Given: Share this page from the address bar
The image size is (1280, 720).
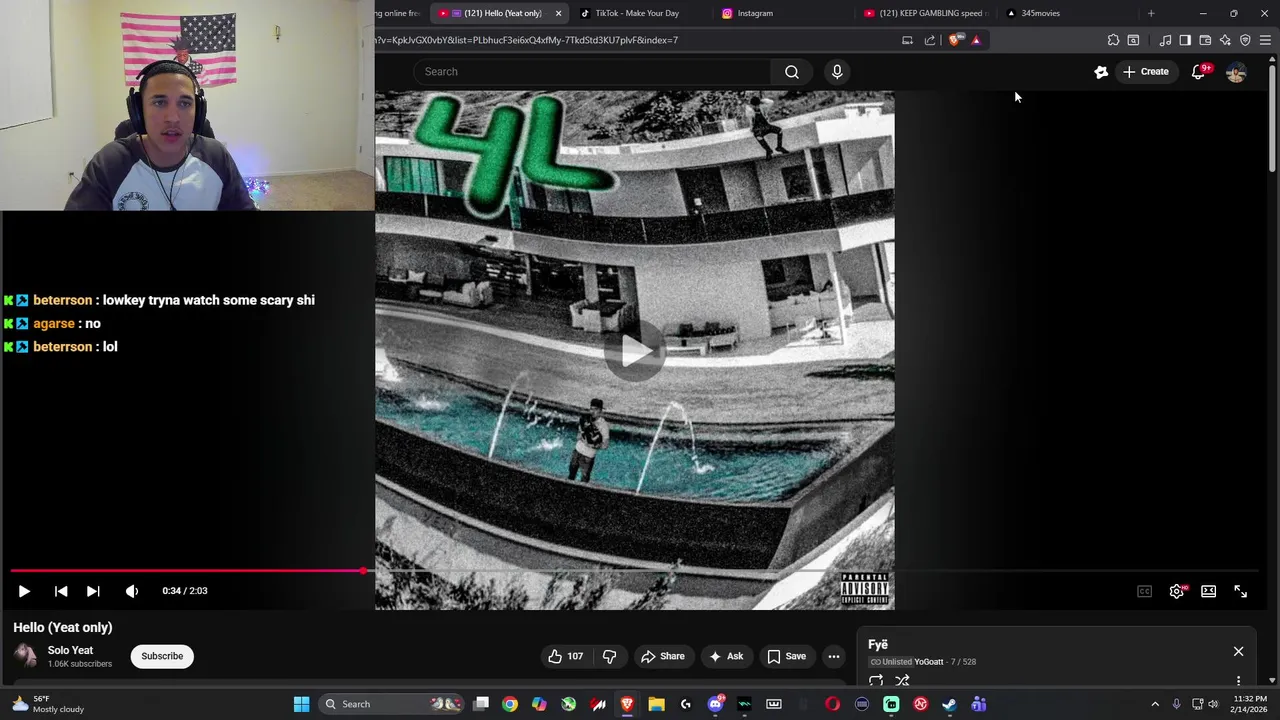Looking at the screenshot, I should click(x=930, y=40).
